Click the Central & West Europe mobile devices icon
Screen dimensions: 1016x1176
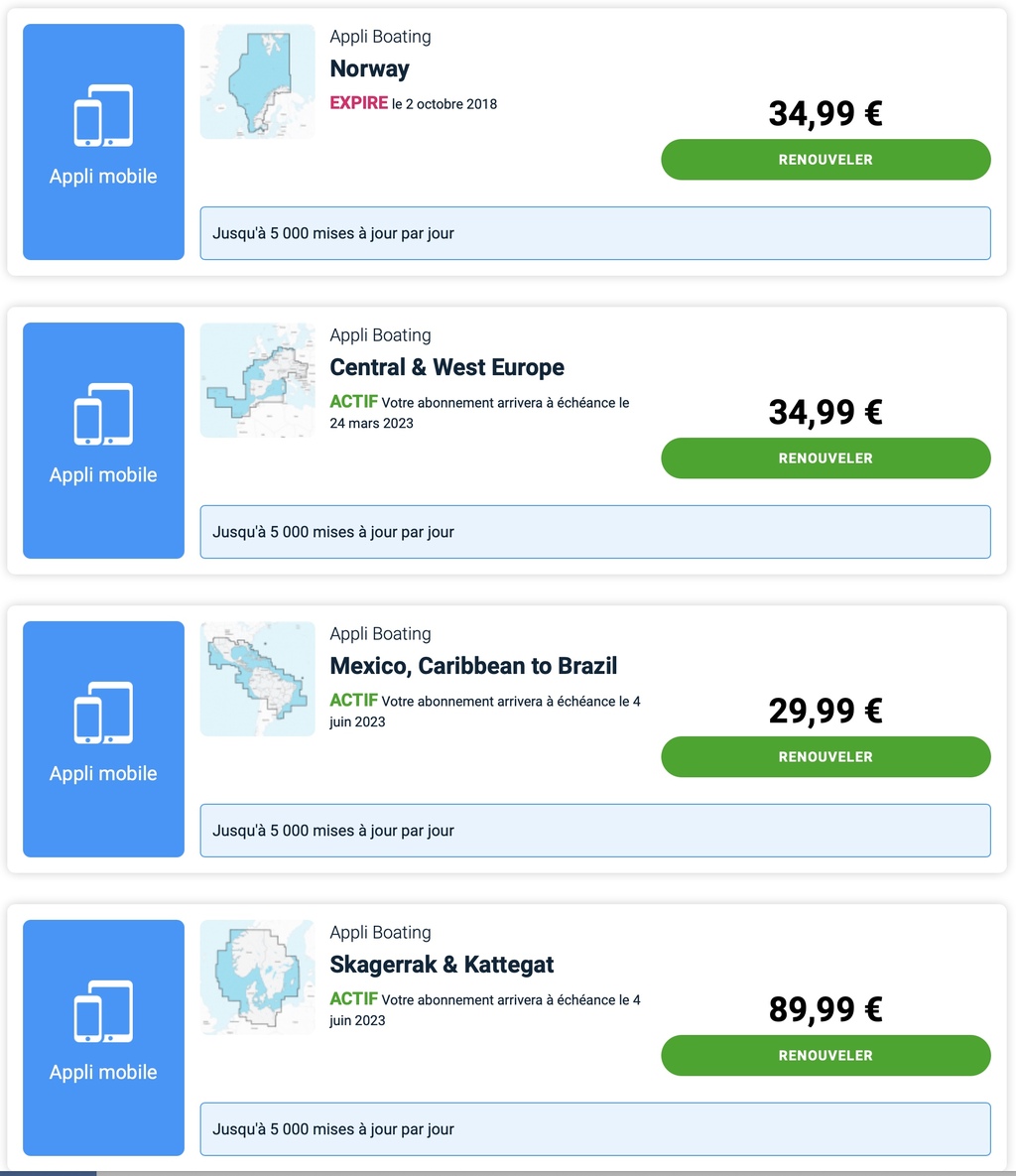(x=103, y=414)
